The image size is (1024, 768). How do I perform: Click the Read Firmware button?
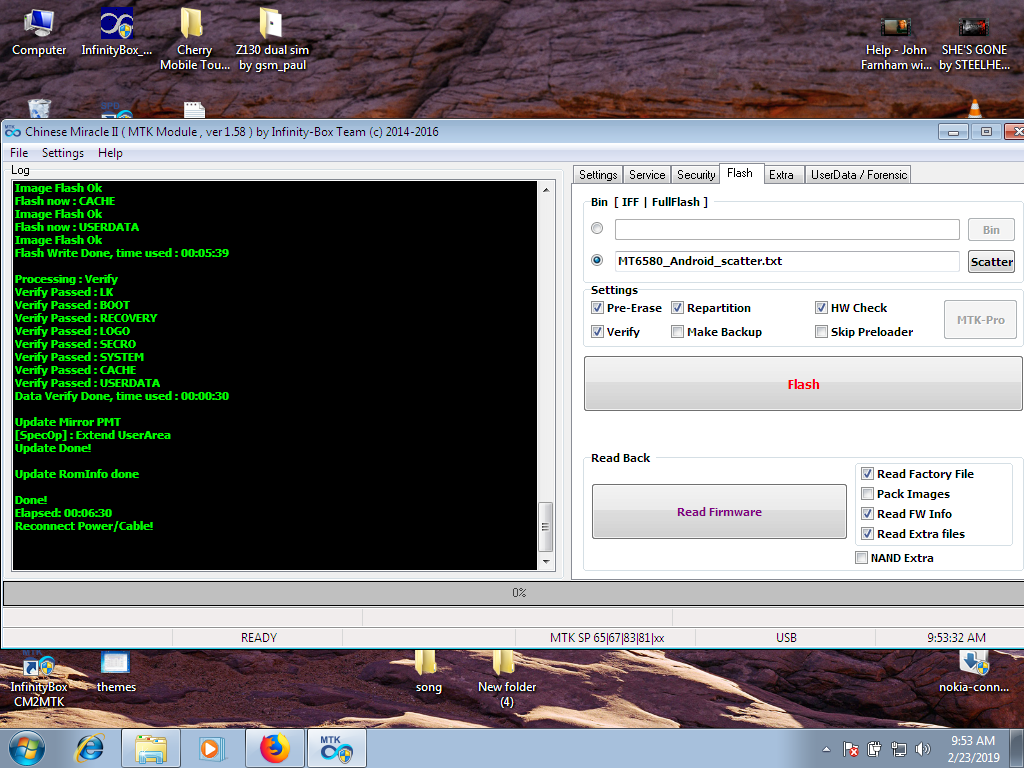[x=719, y=511]
